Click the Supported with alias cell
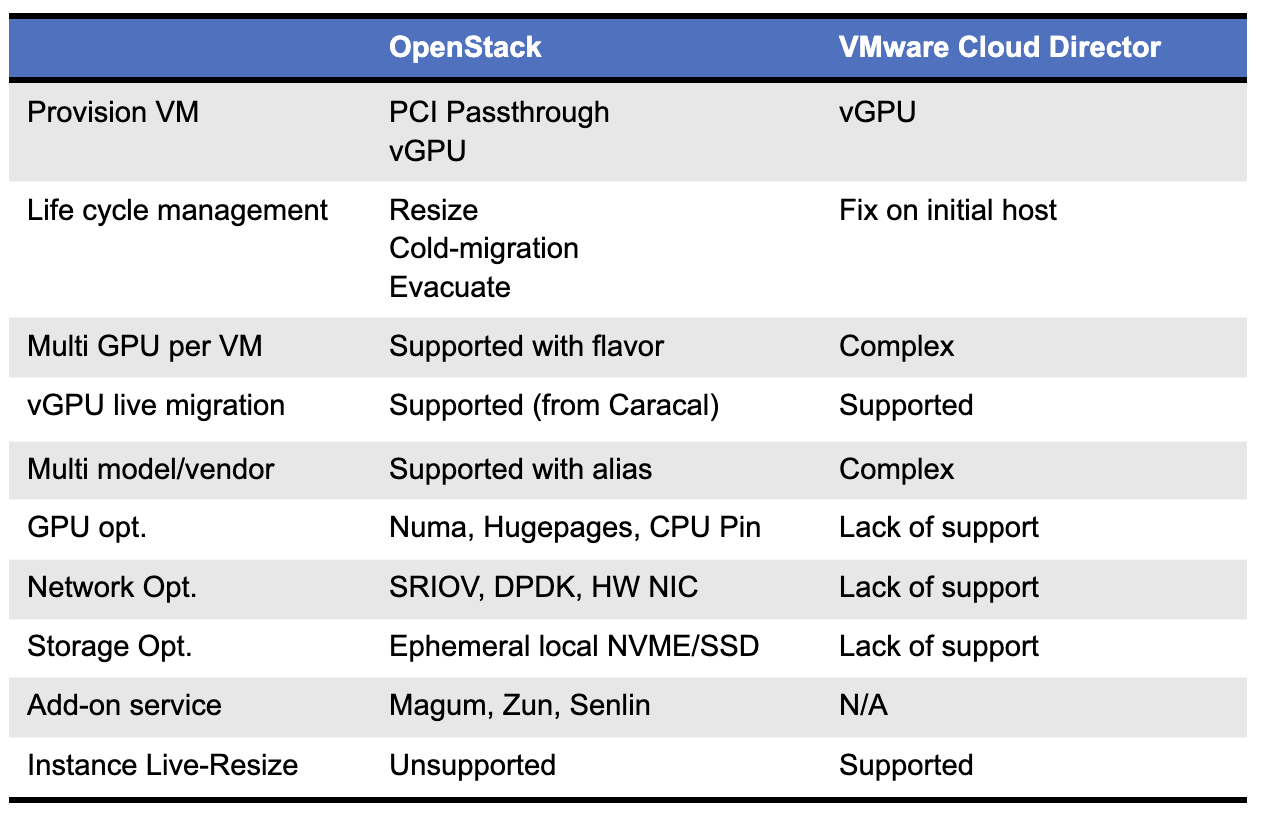This screenshot has width=1266, height=814. (521, 469)
